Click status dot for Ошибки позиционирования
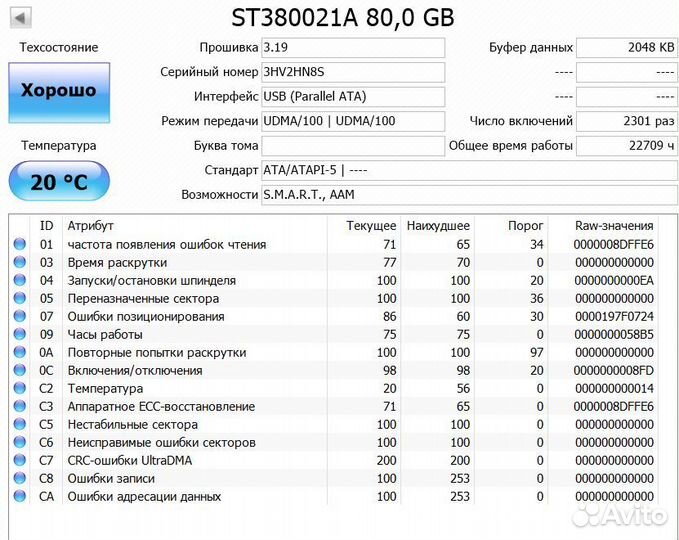The image size is (679, 540). tap(19, 316)
